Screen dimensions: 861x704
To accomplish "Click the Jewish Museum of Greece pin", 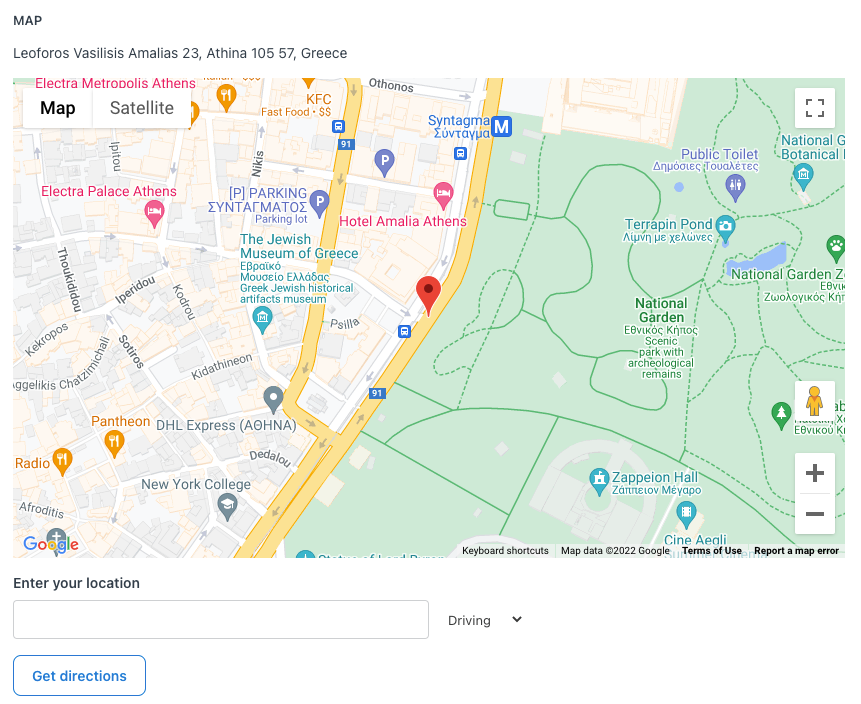I will (x=262, y=320).
